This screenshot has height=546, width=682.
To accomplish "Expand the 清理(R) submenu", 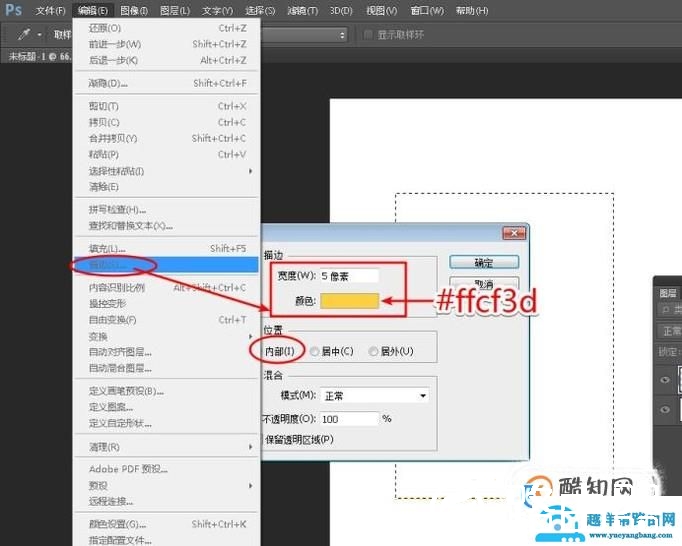I will pos(167,447).
